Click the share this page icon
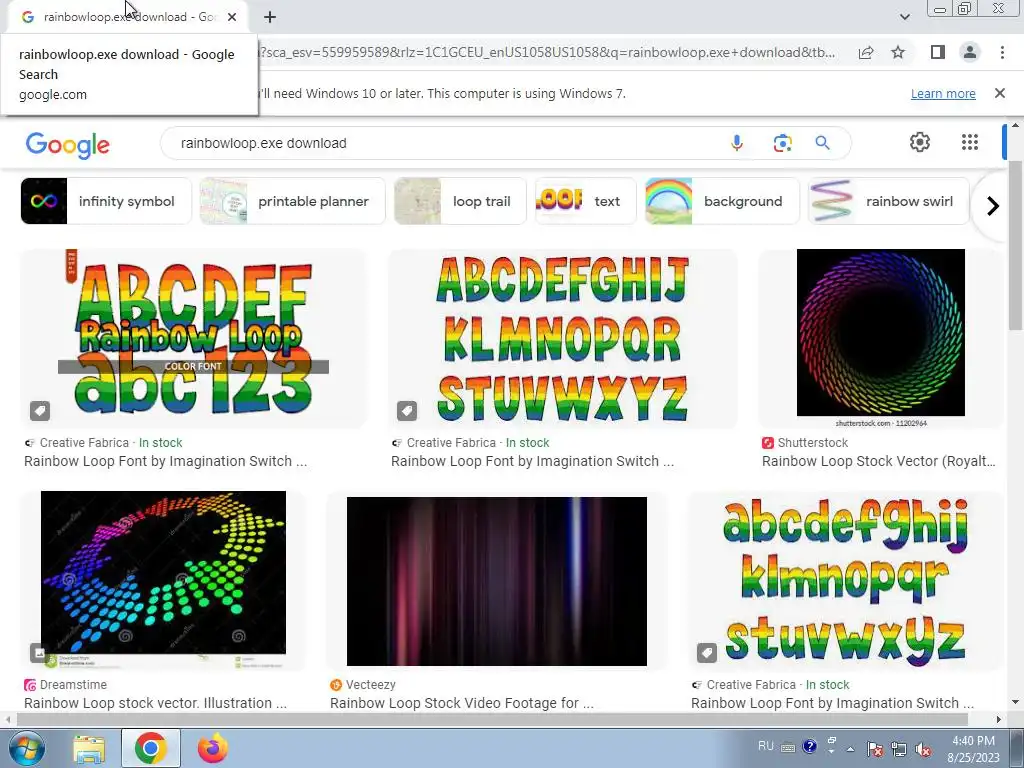The height and width of the screenshot is (768, 1024). coord(866,53)
